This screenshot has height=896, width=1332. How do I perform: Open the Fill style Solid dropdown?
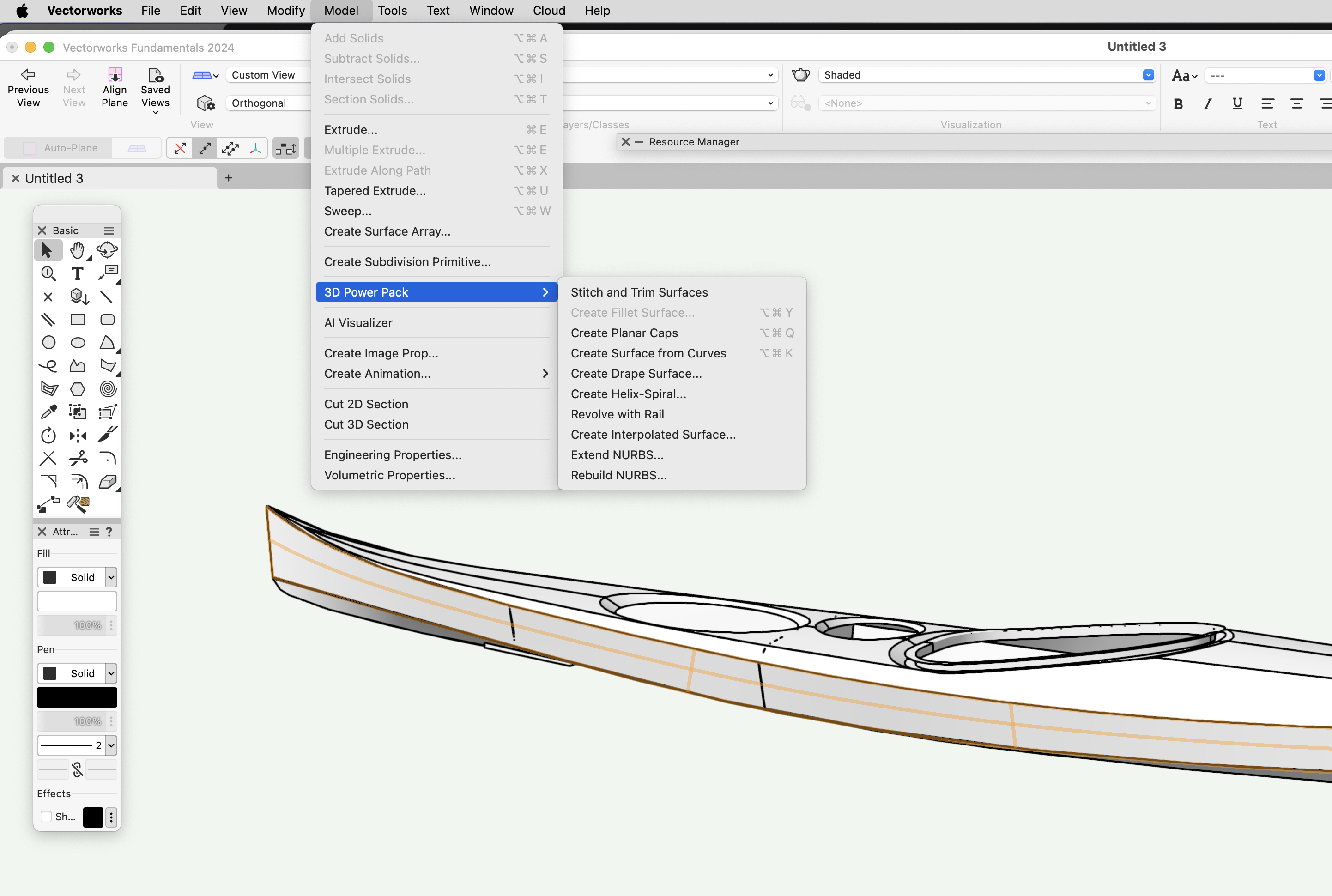pyautogui.click(x=111, y=577)
